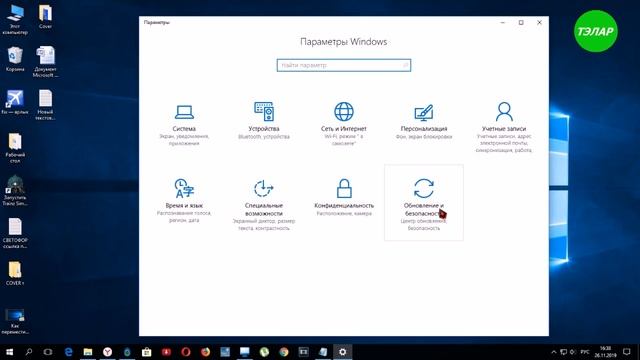Click the Найти параметр search field
This screenshot has width=640, height=360.
click(x=344, y=65)
